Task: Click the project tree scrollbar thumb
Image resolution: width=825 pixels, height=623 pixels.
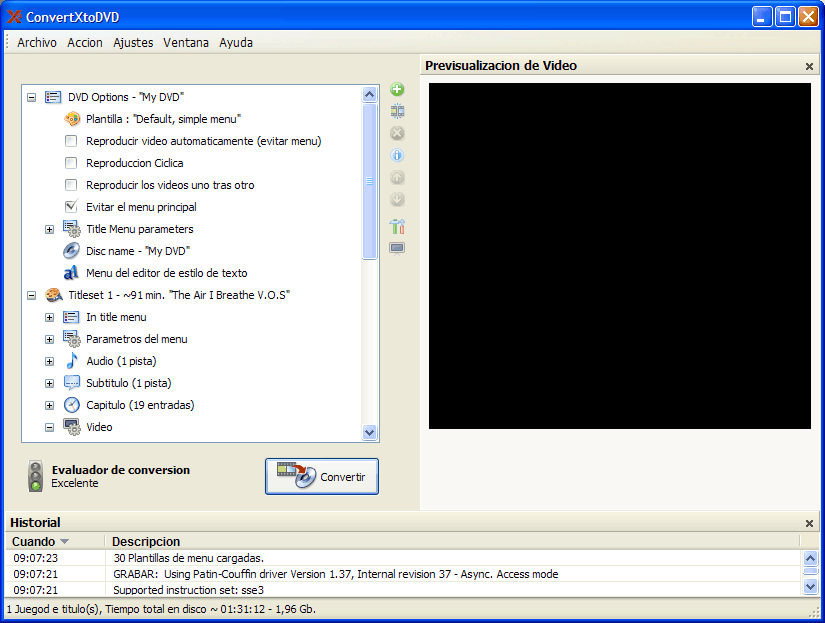Action: (x=369, y=182)
